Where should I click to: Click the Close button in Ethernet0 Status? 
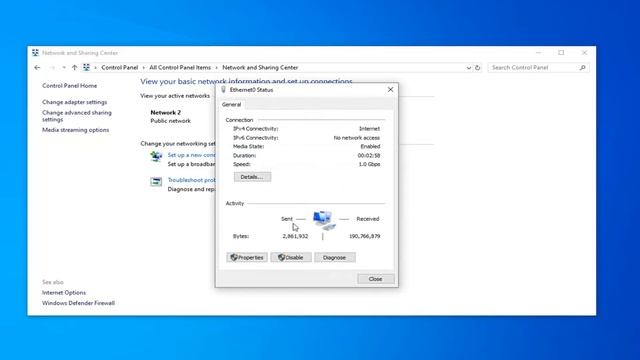(x=376, y=279)
